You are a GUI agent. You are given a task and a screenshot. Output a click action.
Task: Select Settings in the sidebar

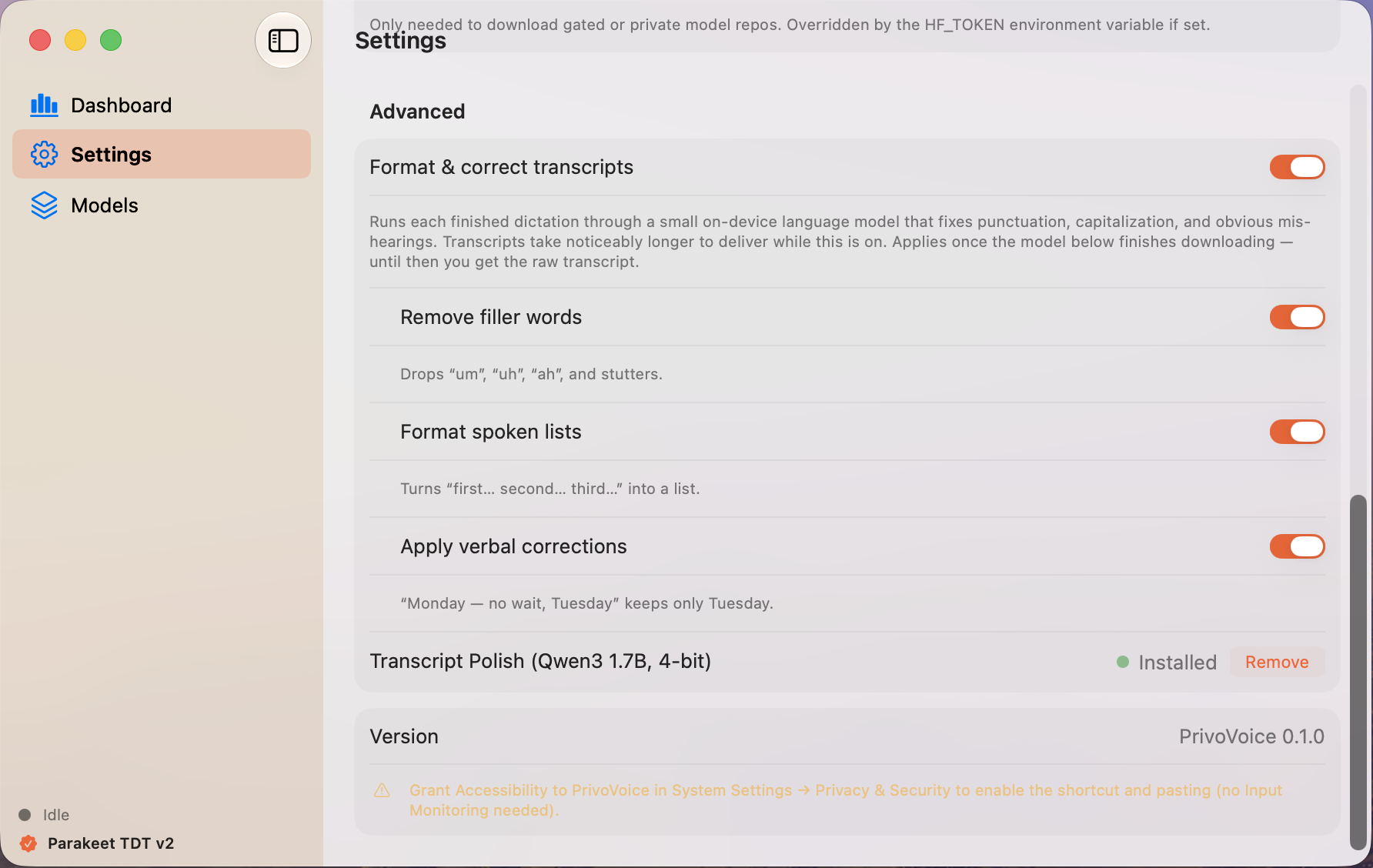point(162,155)
